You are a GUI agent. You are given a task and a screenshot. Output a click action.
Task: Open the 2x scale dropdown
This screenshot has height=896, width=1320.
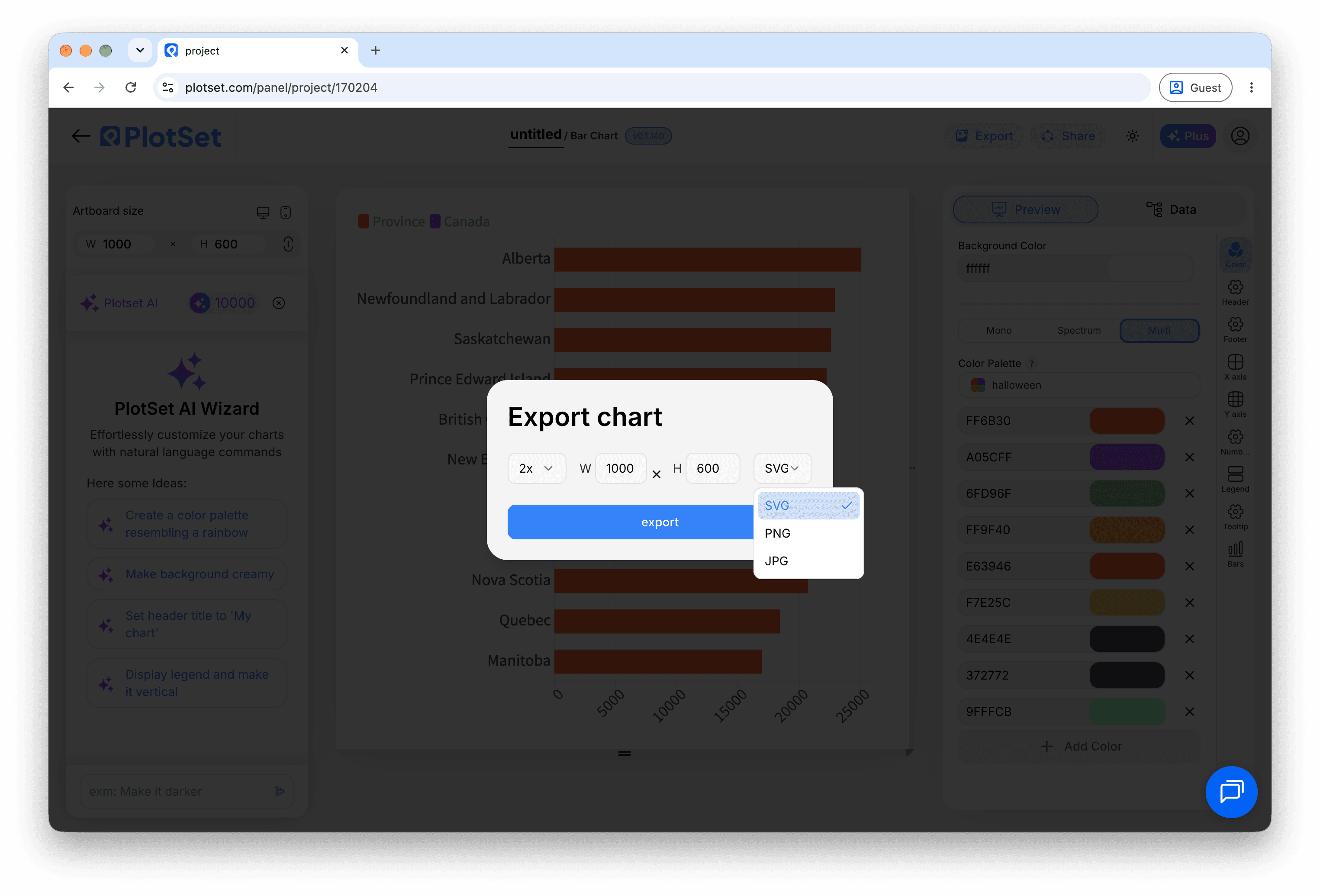coord(536,468)
